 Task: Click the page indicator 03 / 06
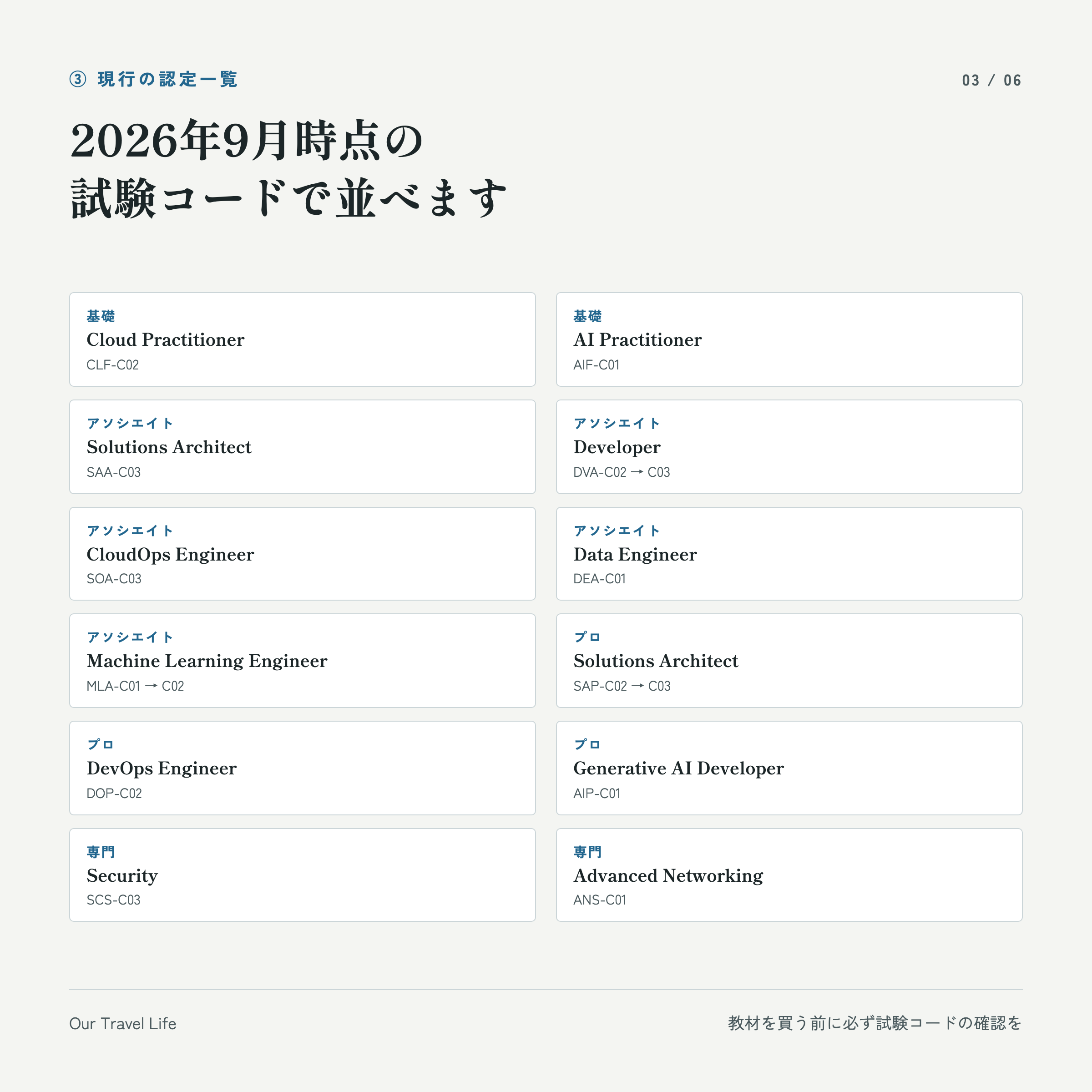click(992, 80)
